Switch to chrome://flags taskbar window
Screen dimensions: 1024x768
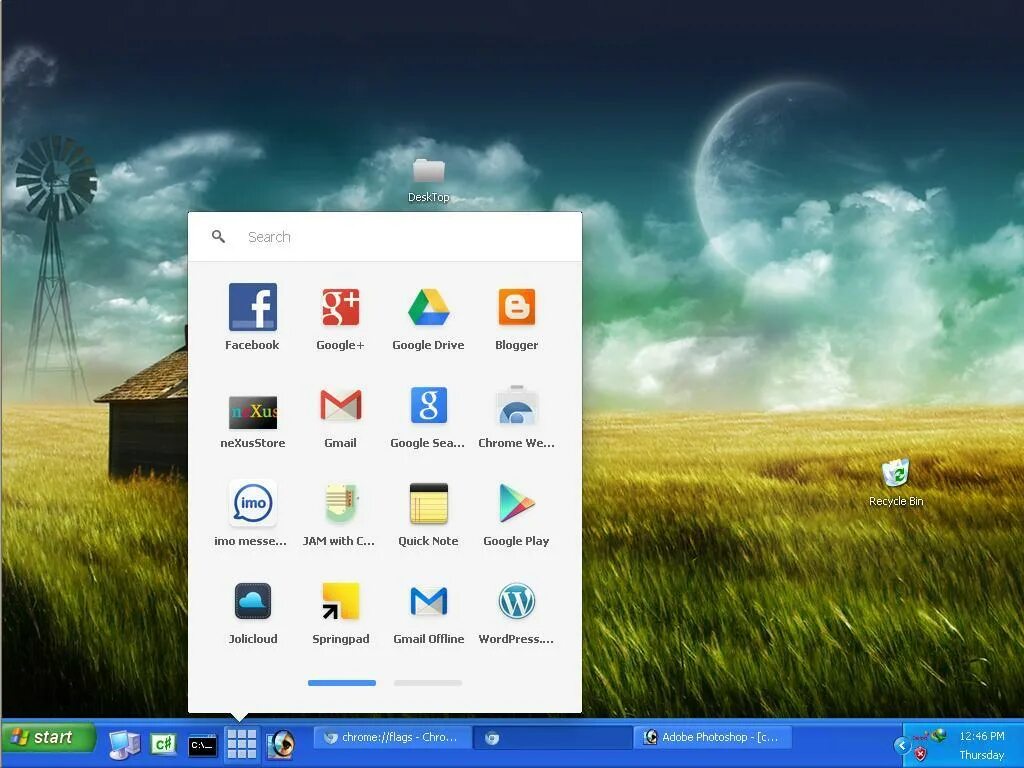[x=391, y=737]
